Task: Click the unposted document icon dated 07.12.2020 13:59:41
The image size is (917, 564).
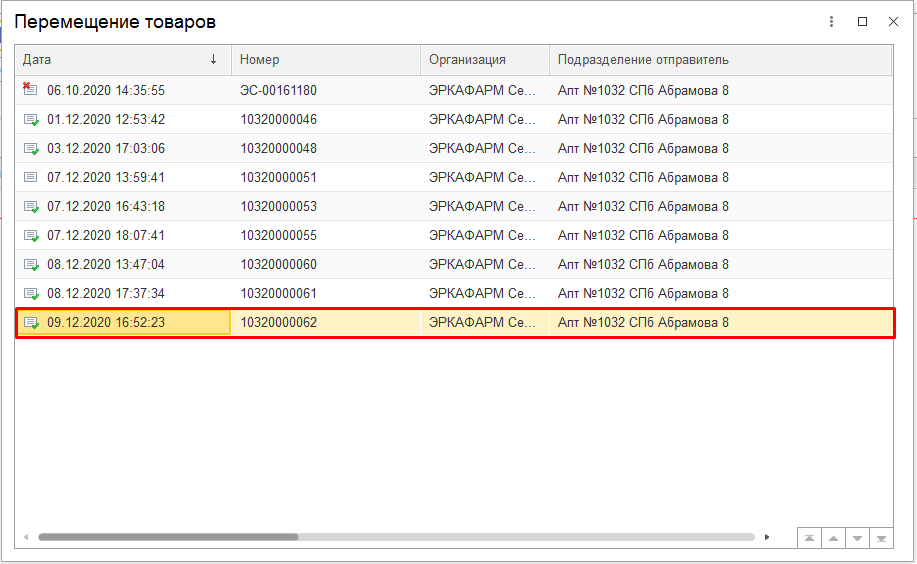Action: point(31,178)
